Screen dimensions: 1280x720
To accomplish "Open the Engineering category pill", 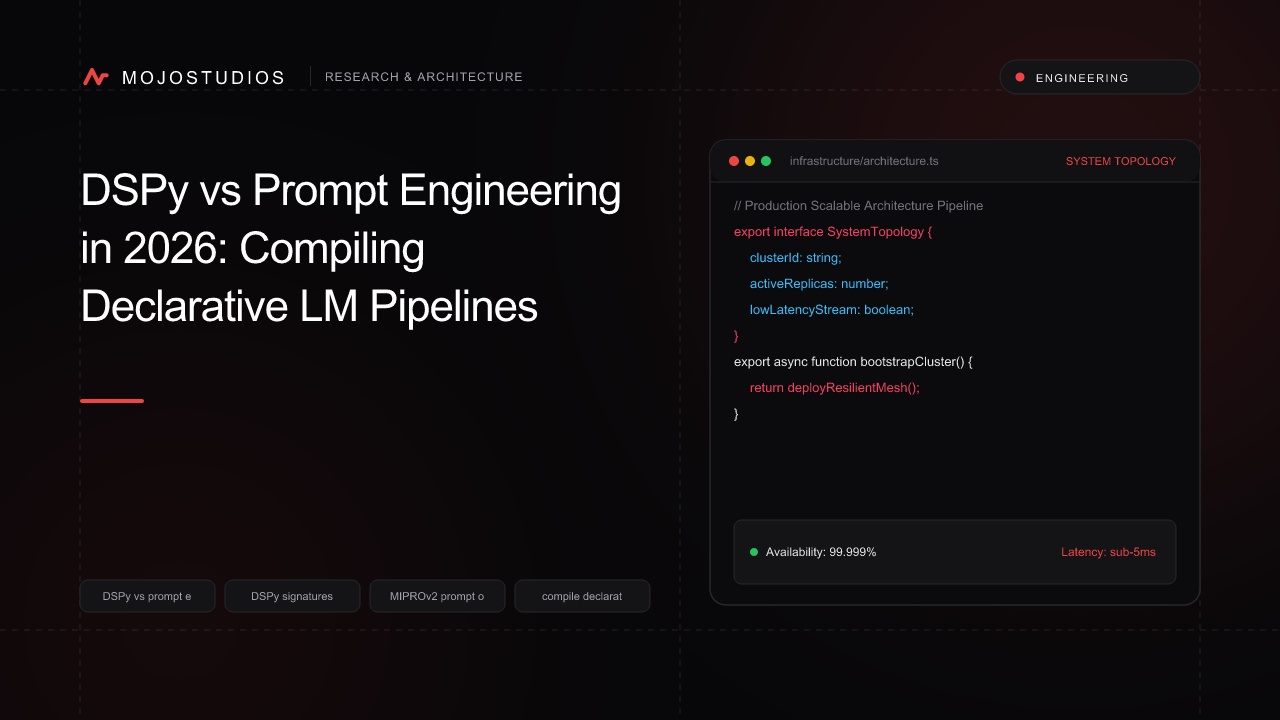I will (1100, 77).
